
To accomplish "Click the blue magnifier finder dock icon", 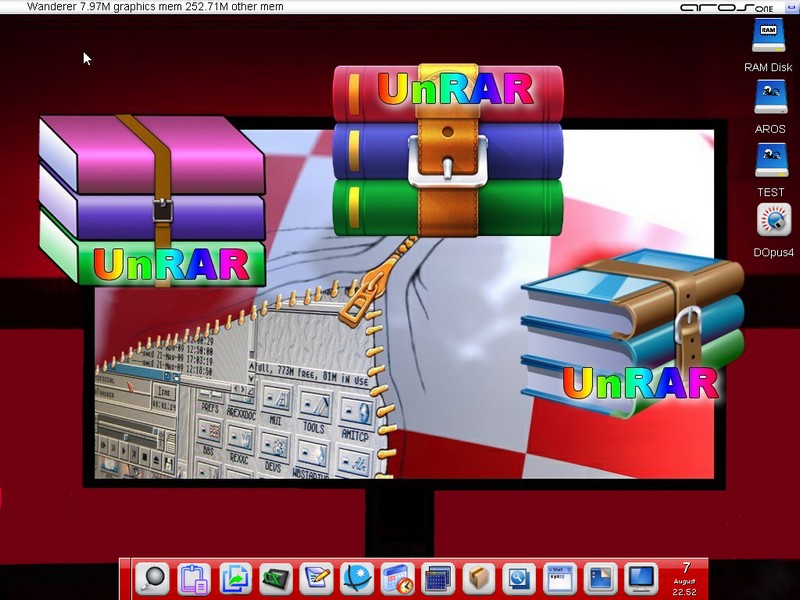I will (x=518, y=578).
